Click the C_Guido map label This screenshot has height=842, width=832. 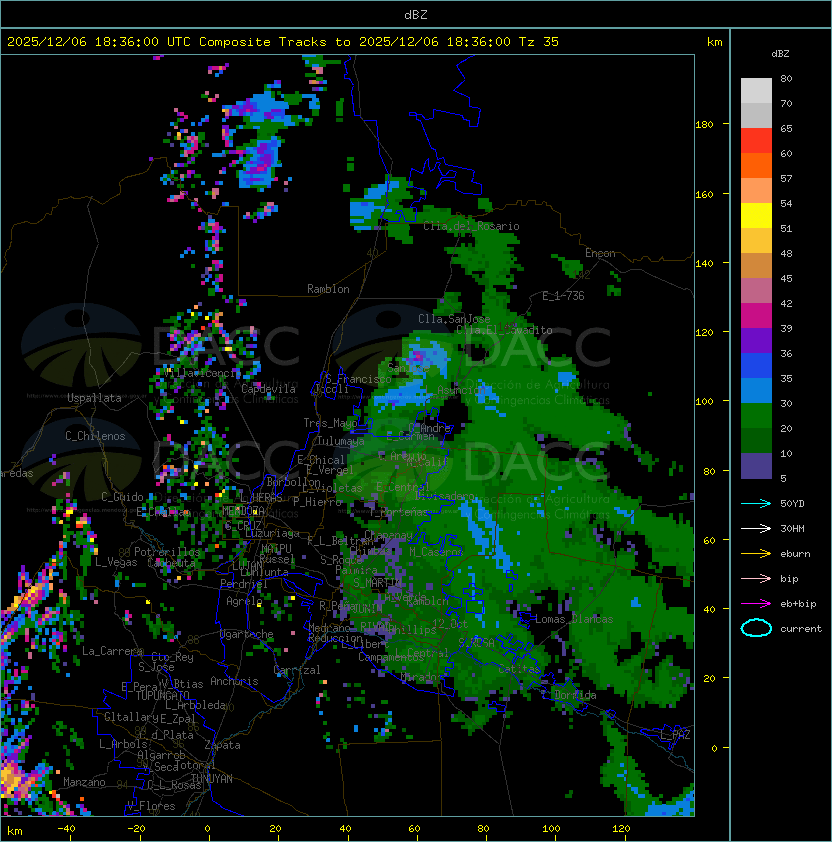(122, 497)
